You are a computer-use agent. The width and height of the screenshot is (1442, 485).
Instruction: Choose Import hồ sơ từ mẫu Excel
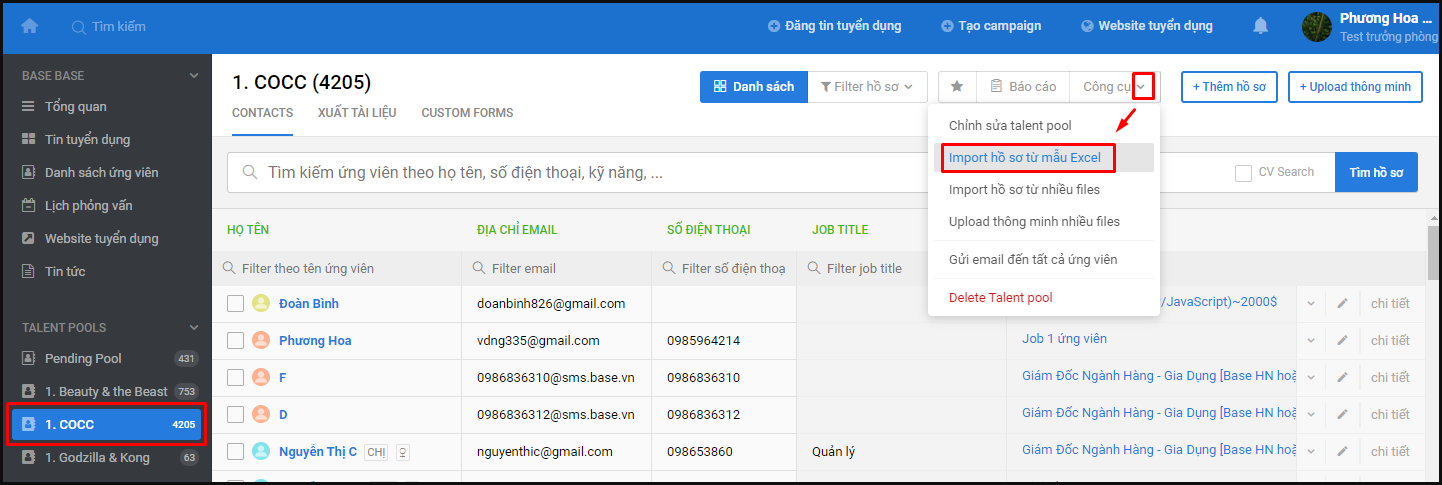click(1044, 158)
